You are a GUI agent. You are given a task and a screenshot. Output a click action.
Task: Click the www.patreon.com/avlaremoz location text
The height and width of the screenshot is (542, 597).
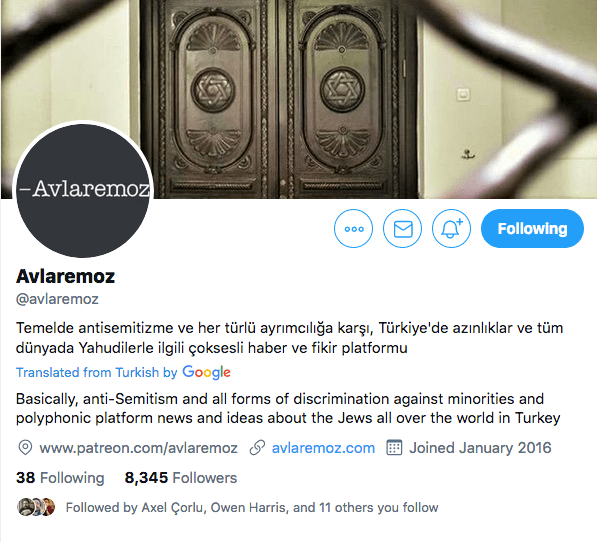138,448
